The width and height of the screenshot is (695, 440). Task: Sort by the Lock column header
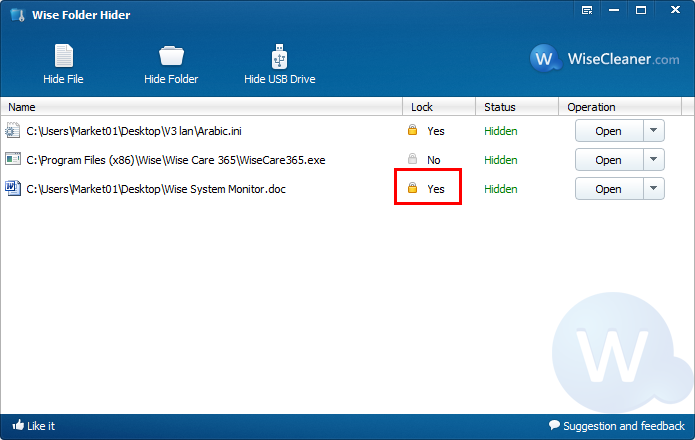(x=439, y=107)
